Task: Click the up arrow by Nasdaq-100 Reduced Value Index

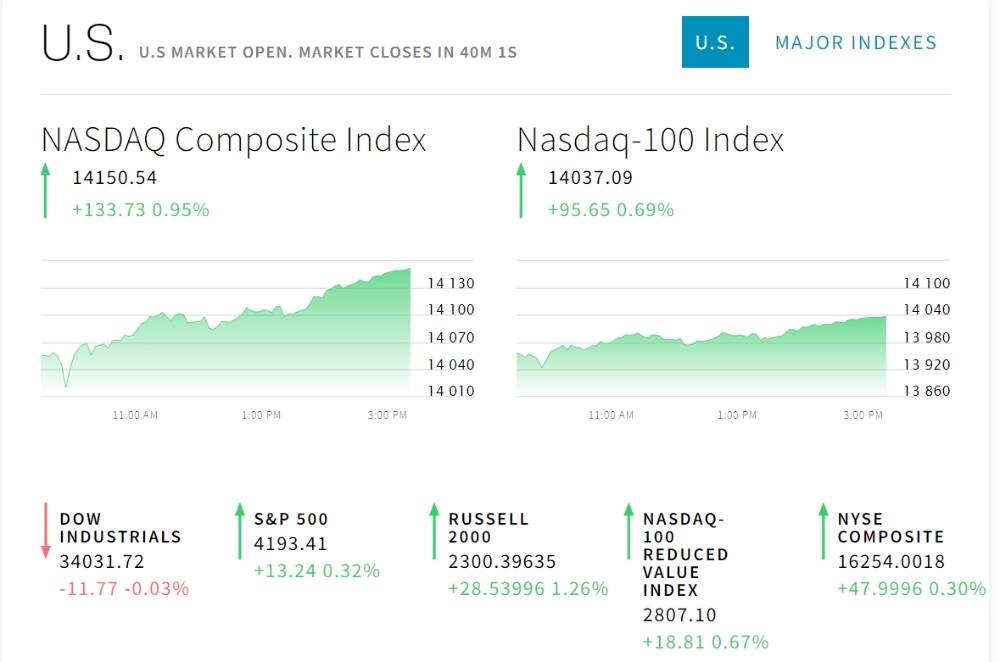Action: click(x=628, y=531)
